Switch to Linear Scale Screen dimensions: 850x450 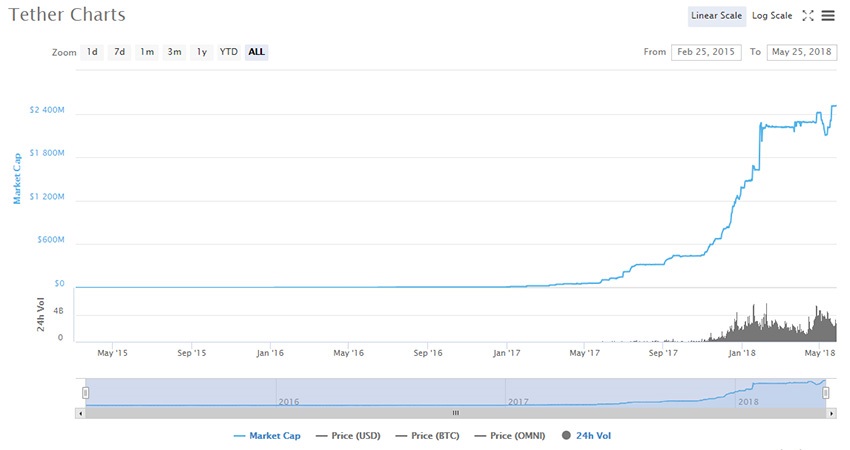(x=717, y=16)
